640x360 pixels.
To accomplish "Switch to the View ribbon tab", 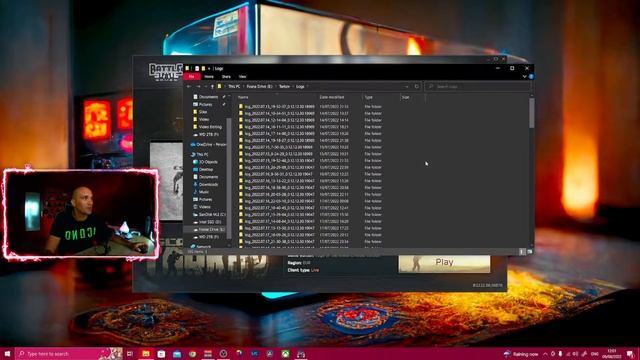I will click(x=242, y=77).
